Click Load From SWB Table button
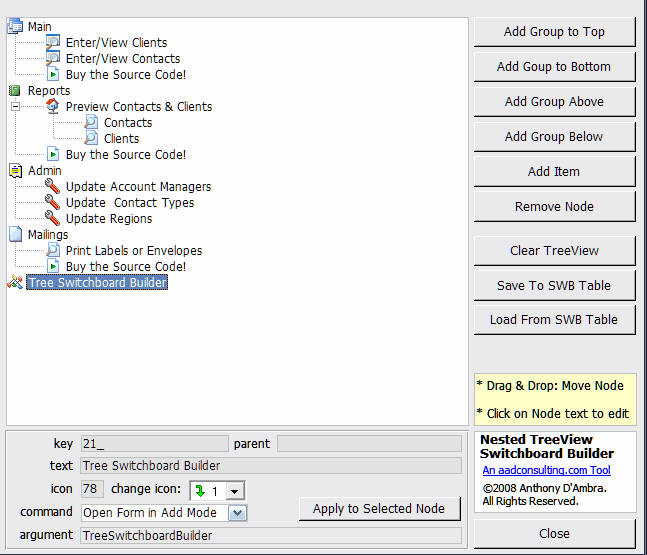647x555 pixels. click(555, 320)
